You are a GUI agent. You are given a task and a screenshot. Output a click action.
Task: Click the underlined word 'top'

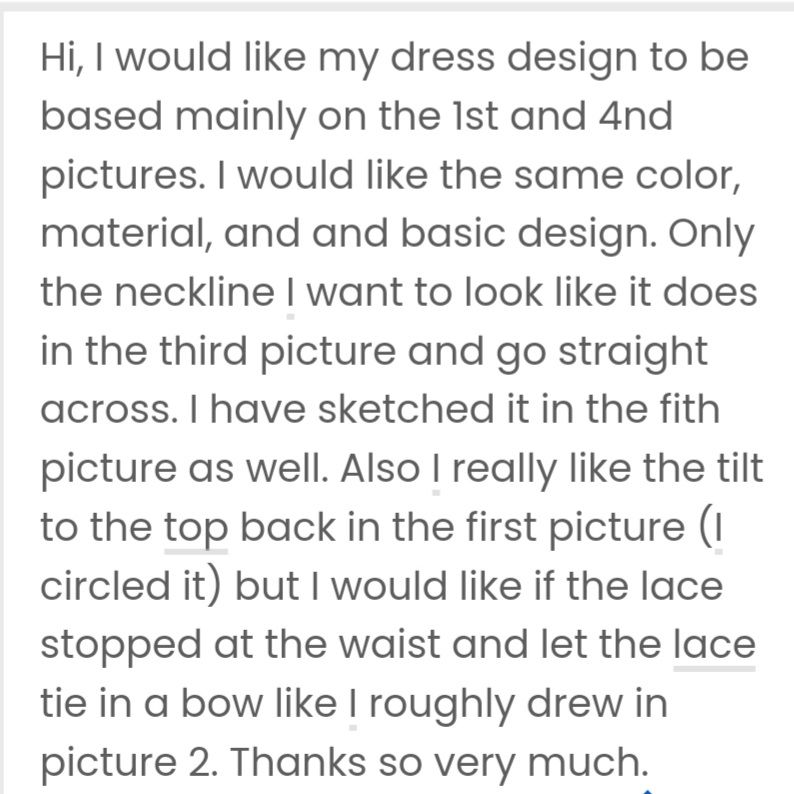click(195, 529)
